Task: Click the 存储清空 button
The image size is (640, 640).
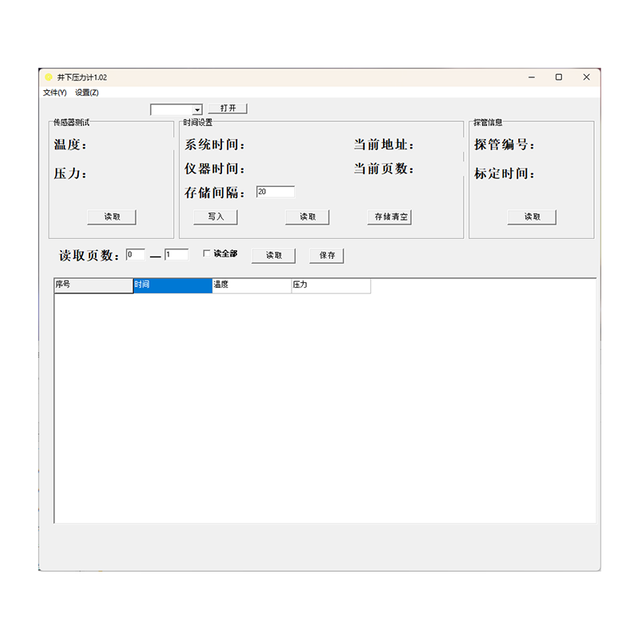Action: pos(390,217)
